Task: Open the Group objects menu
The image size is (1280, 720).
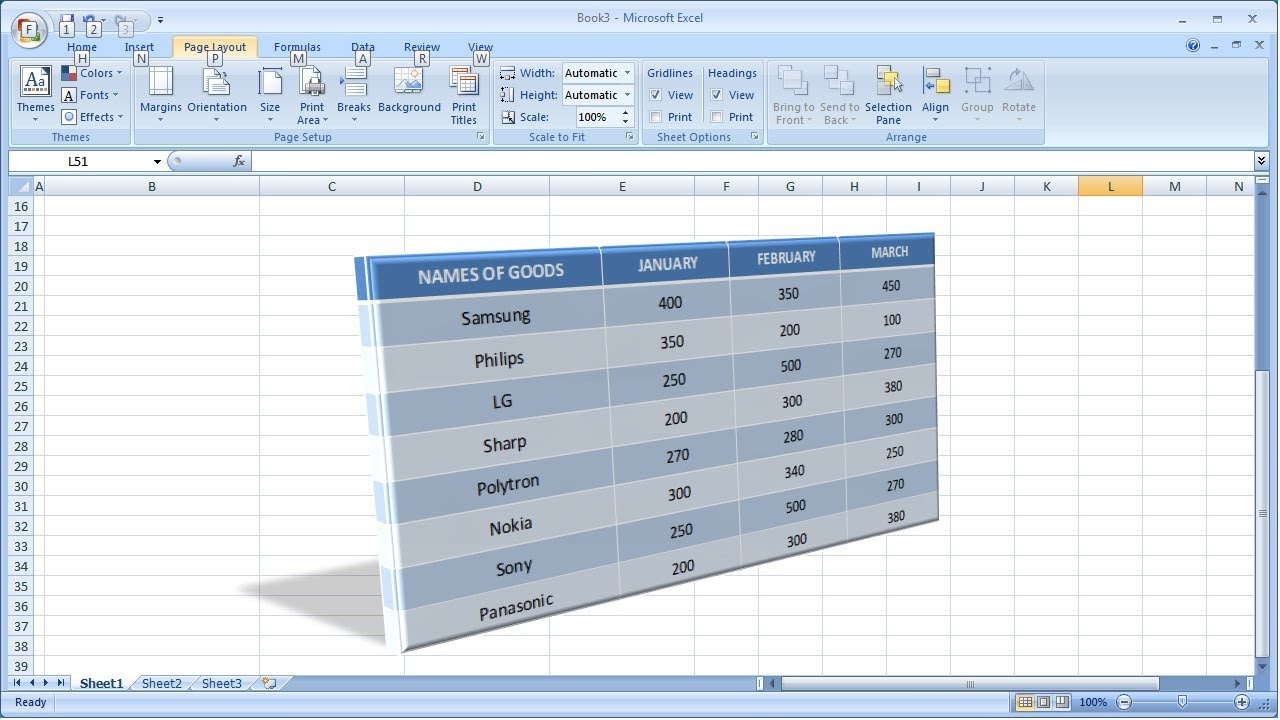Action: pyautogui.click(x=977, y=96)
